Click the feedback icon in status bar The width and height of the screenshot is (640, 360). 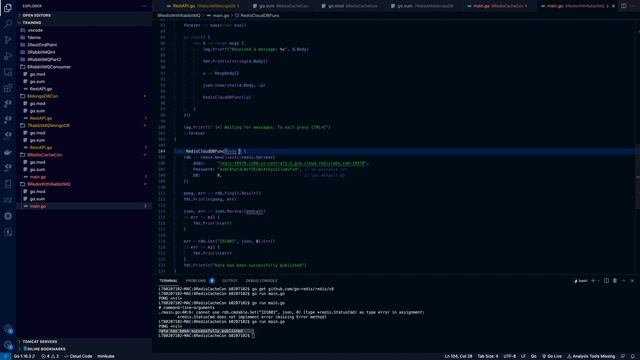pos(623,356)
